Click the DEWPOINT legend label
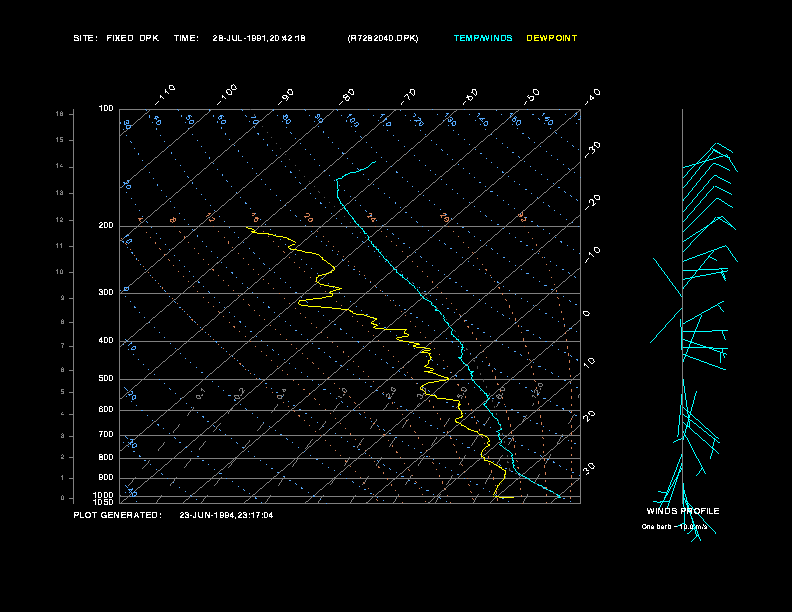The height and width of the screenshot is (612, 792). click(x=552, y=38)
